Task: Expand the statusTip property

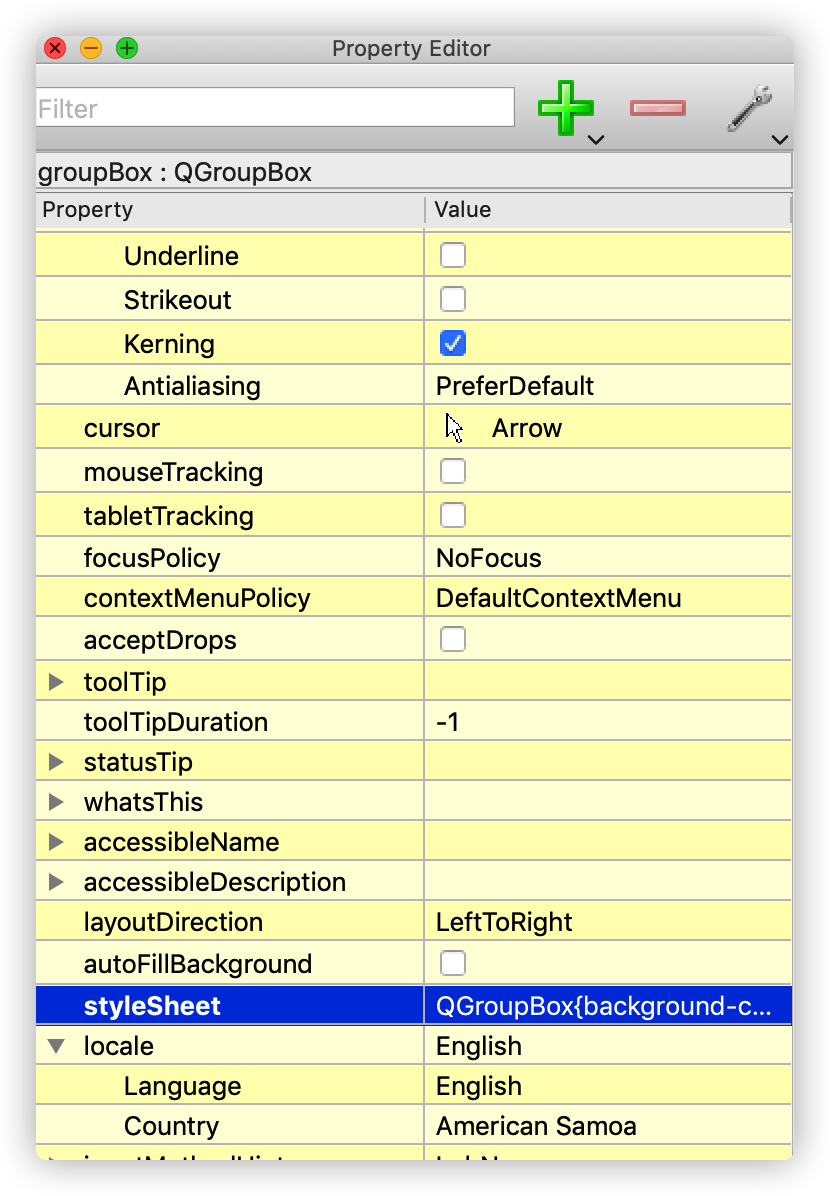Action: 56,762
